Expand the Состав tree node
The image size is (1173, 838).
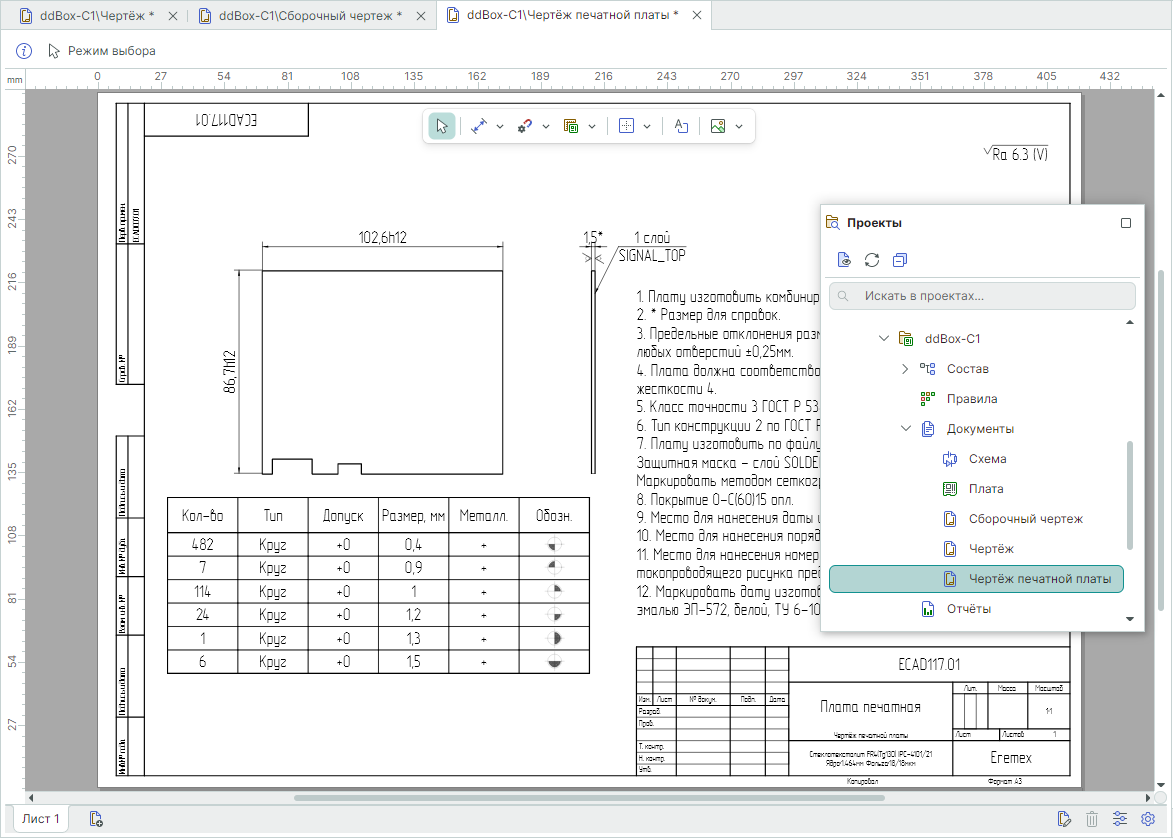905,369
